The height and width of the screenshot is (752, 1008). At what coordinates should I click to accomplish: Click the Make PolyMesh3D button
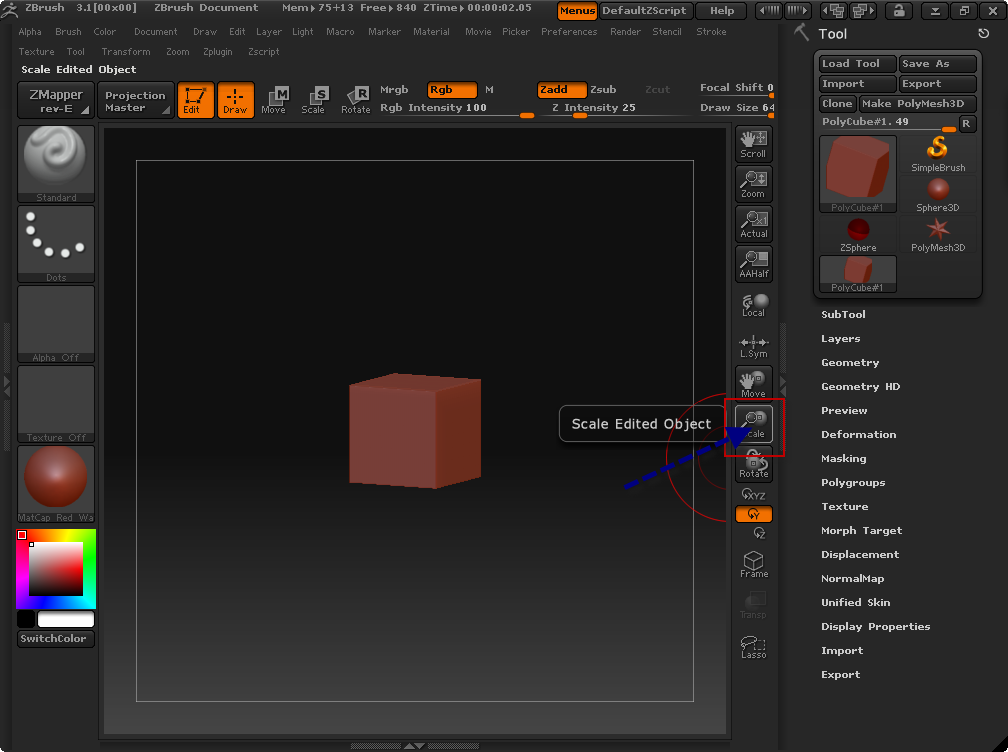(x=917, y=103)
